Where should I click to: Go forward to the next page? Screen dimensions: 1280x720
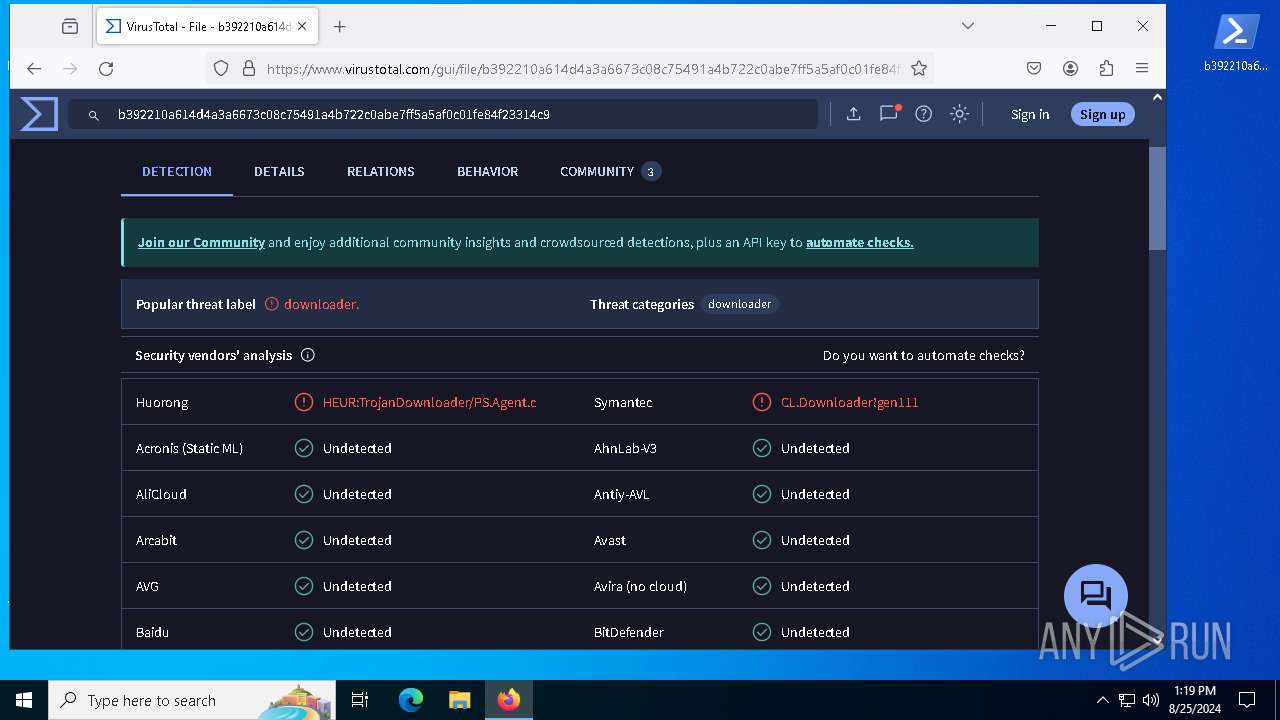point(70,69)
